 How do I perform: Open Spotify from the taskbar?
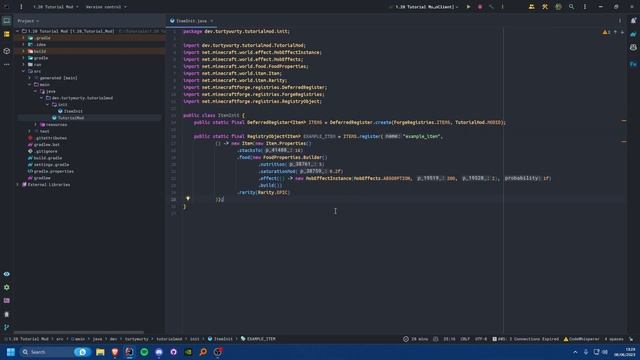coord(144,352)
